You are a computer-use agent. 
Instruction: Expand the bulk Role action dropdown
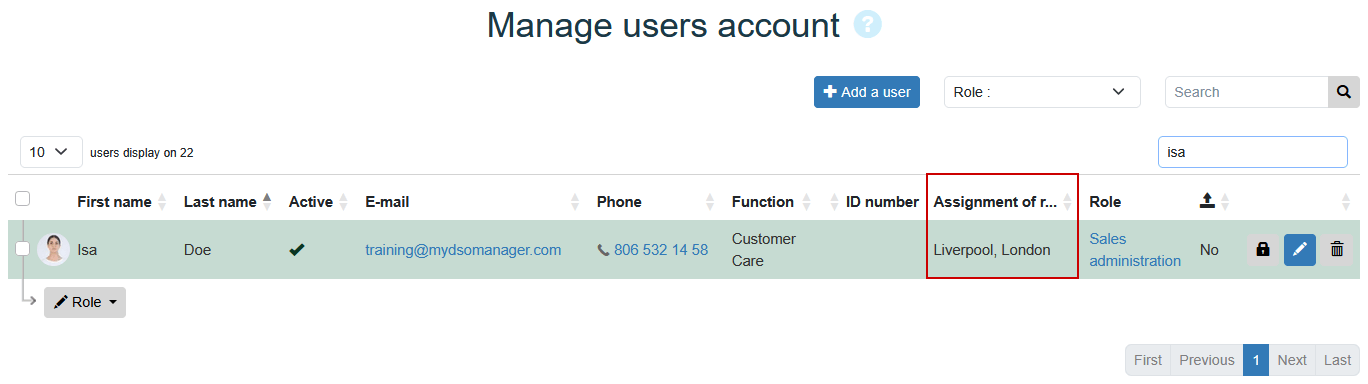85,302
